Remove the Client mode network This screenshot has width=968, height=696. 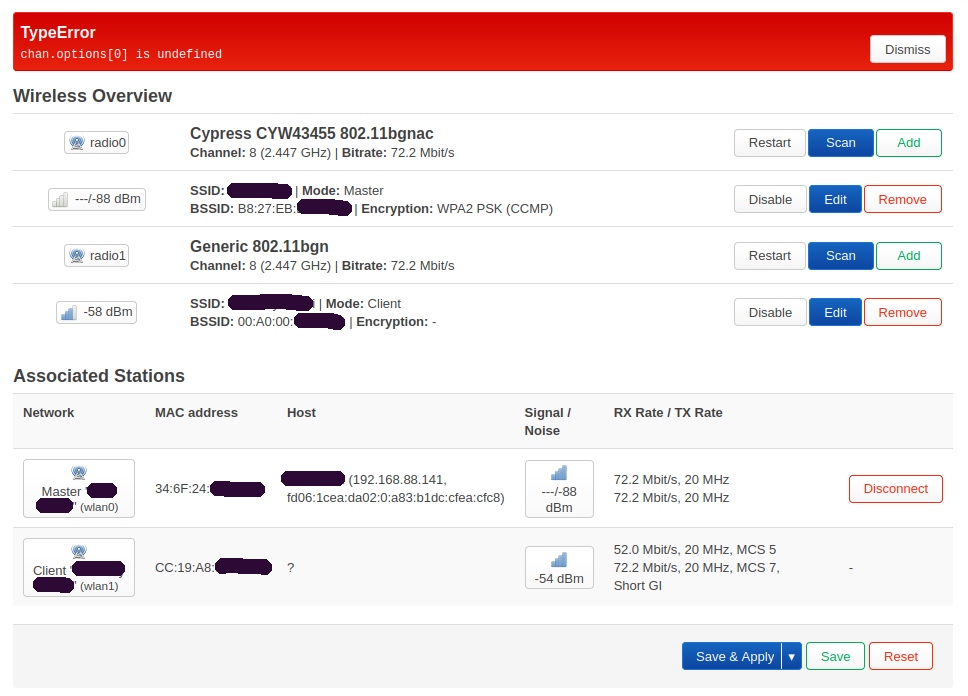point(902,312)
